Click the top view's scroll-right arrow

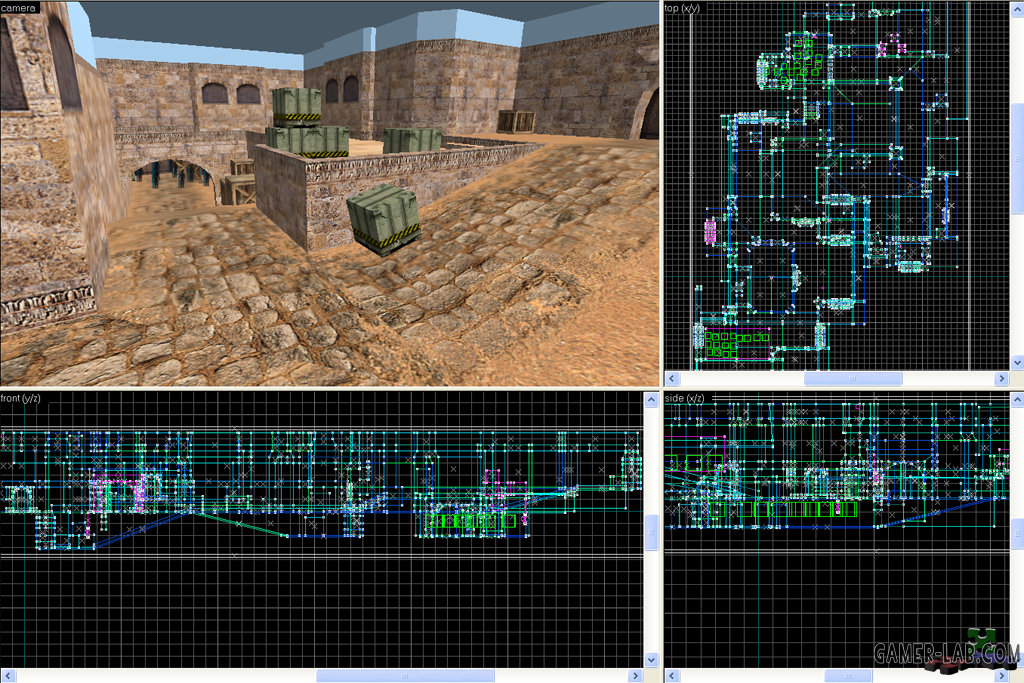tap(1002, 378)
